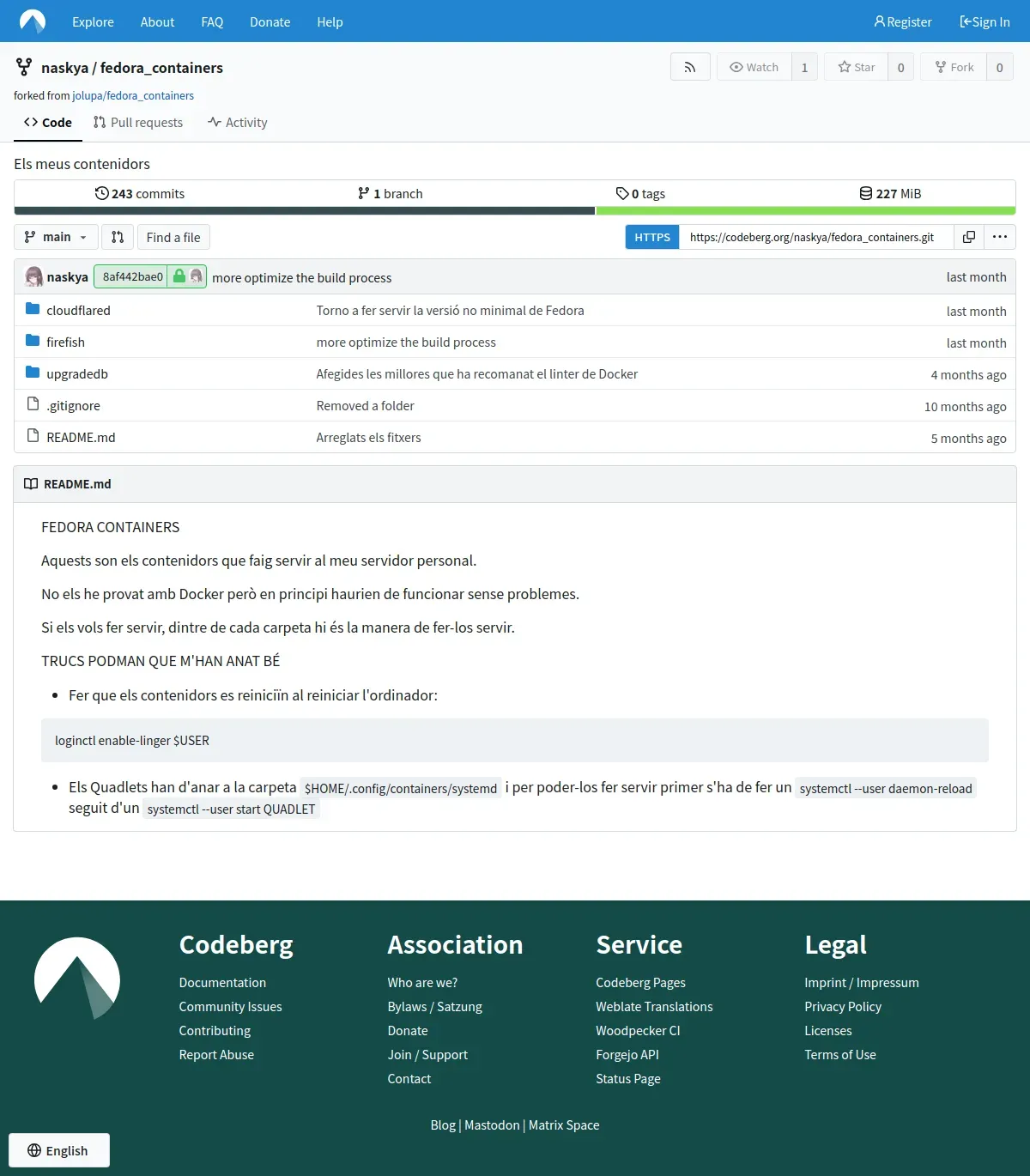
Task: Open the jolupa/fedora_containers parent repo link
Action: point(133,95)
